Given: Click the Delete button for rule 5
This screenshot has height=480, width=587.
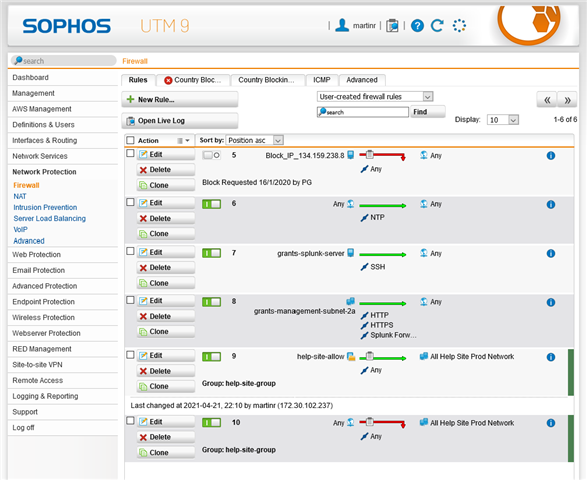Looking at the screenshot, I should (165, 170).
